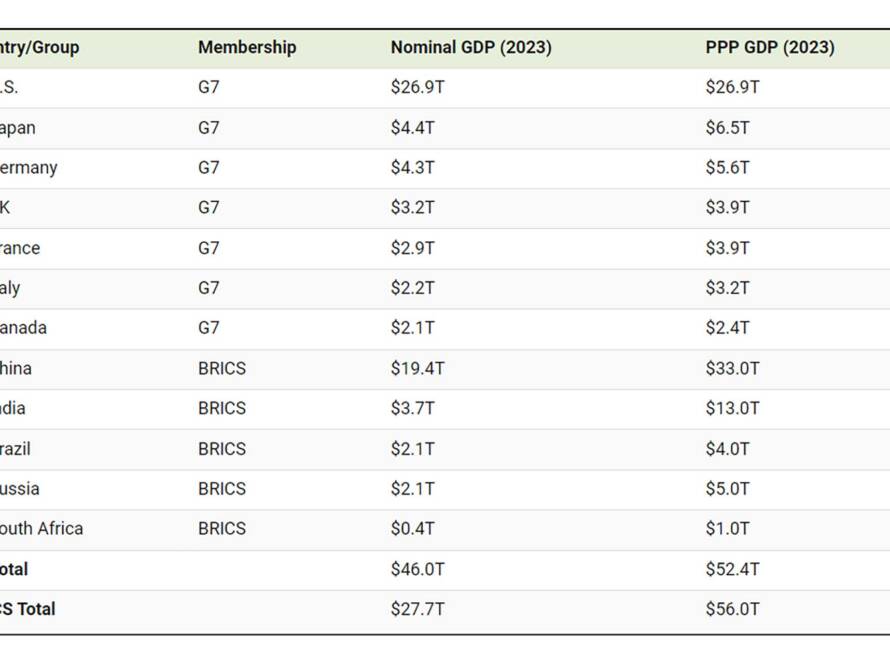
Task: Select India's $13.0T PPP GDP value
Action: tap(732, 408)
